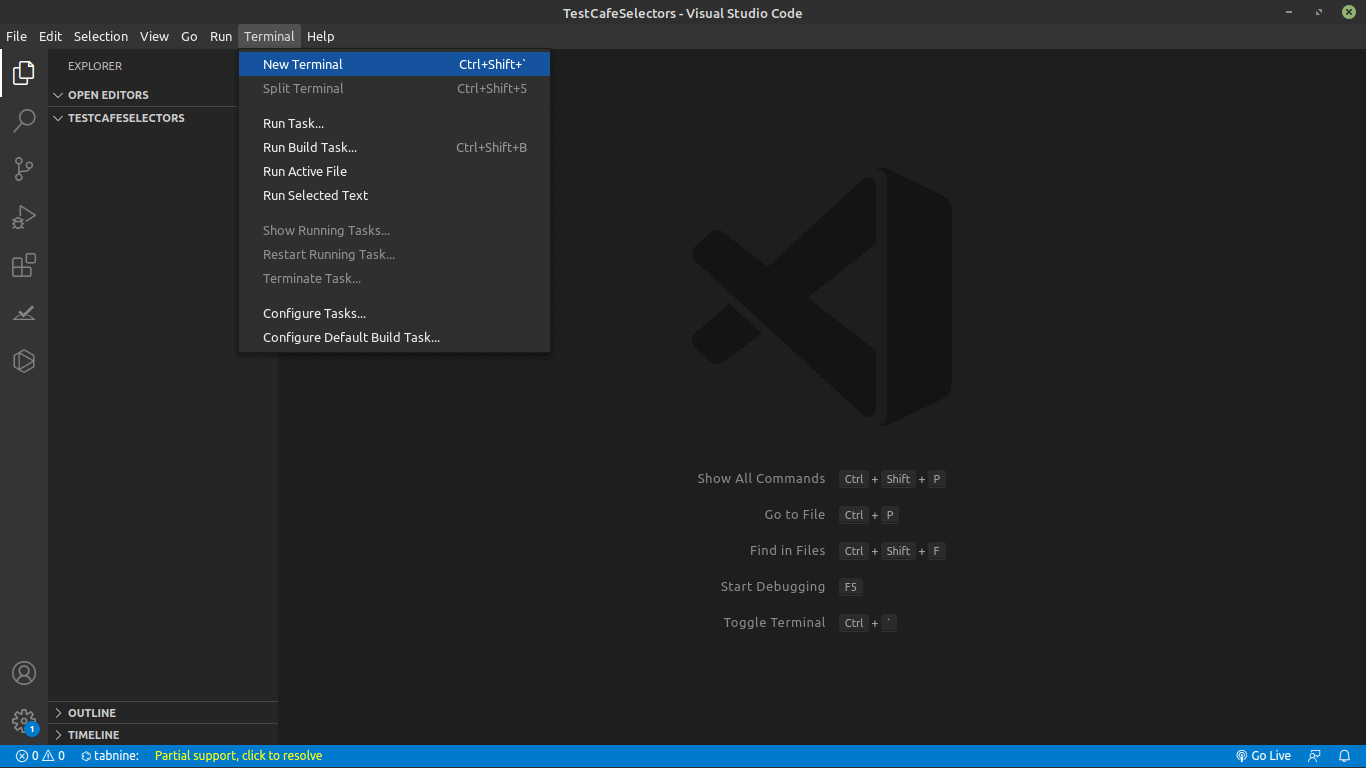Viewport: 1366px width, 768px height.
Task: Open the Explorer view in the activity bar
Action: point(24,72)
